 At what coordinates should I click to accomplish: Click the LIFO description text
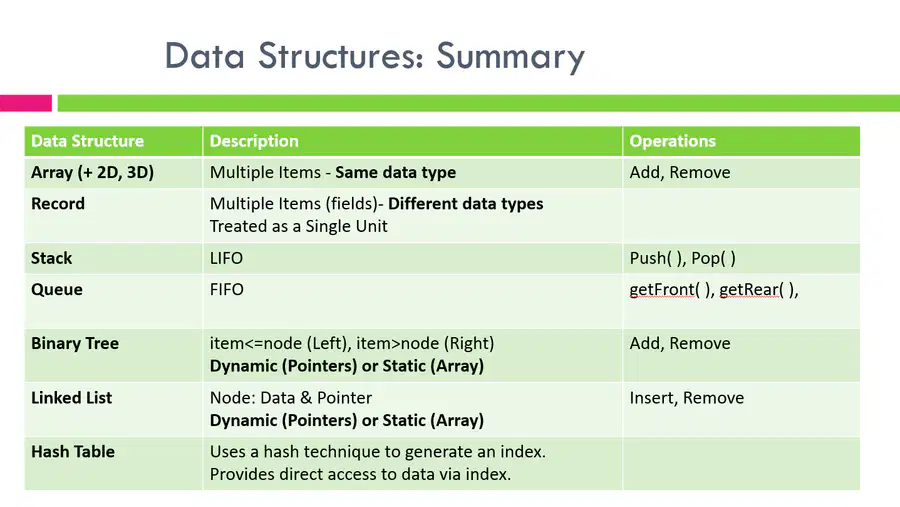click(226, 258)
